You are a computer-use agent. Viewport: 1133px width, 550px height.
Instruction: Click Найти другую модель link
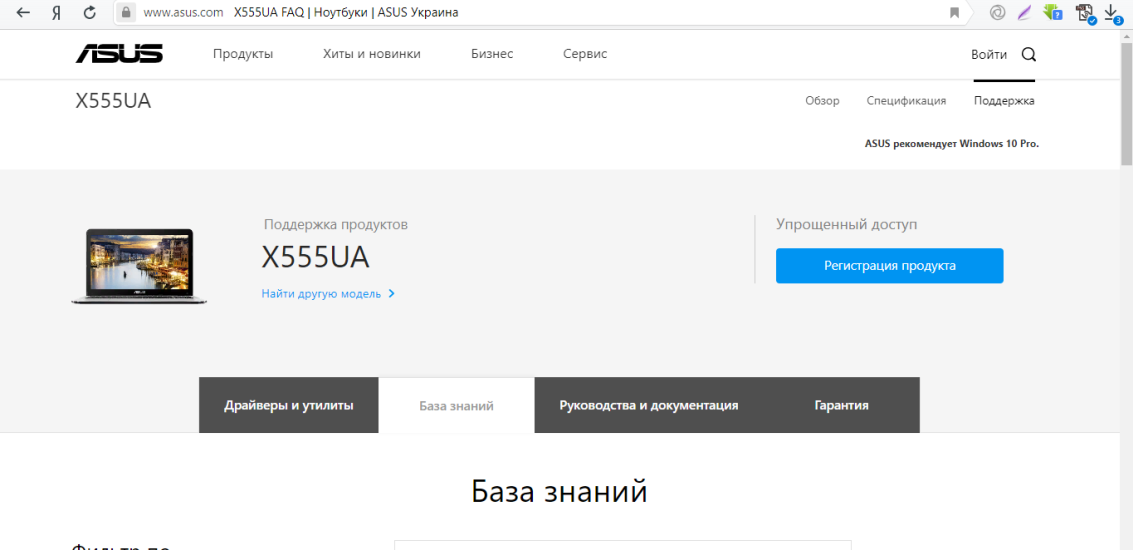pyautogui.click(x=321, y=294)
